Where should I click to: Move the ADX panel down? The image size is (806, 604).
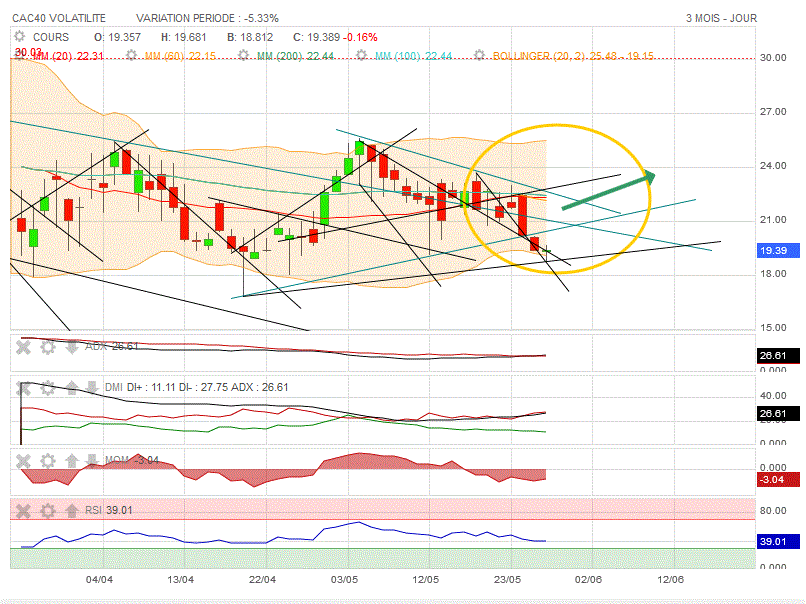(x=72, y=347)
